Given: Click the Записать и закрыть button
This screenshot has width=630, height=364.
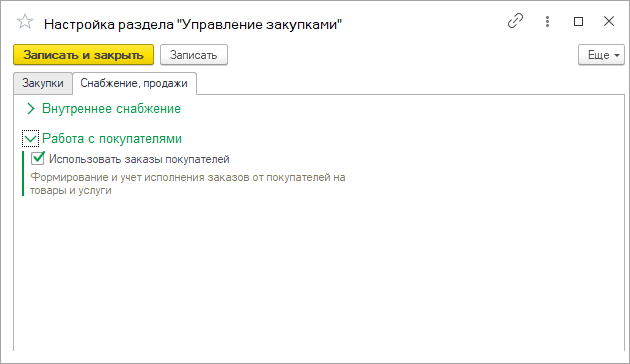Looking at the screenshot, I should pos(84,55).
